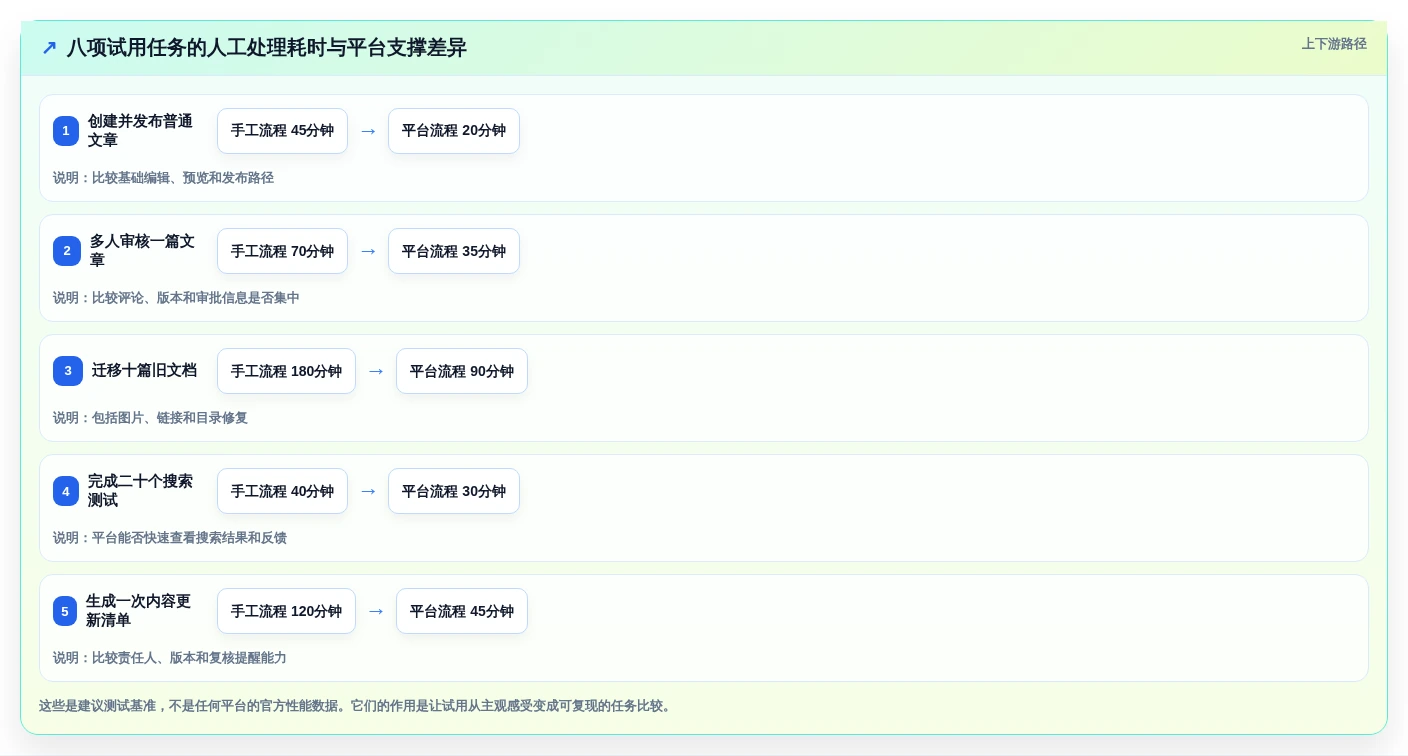Select the 手工流程 70分钟 chip

tap(282, 251)
